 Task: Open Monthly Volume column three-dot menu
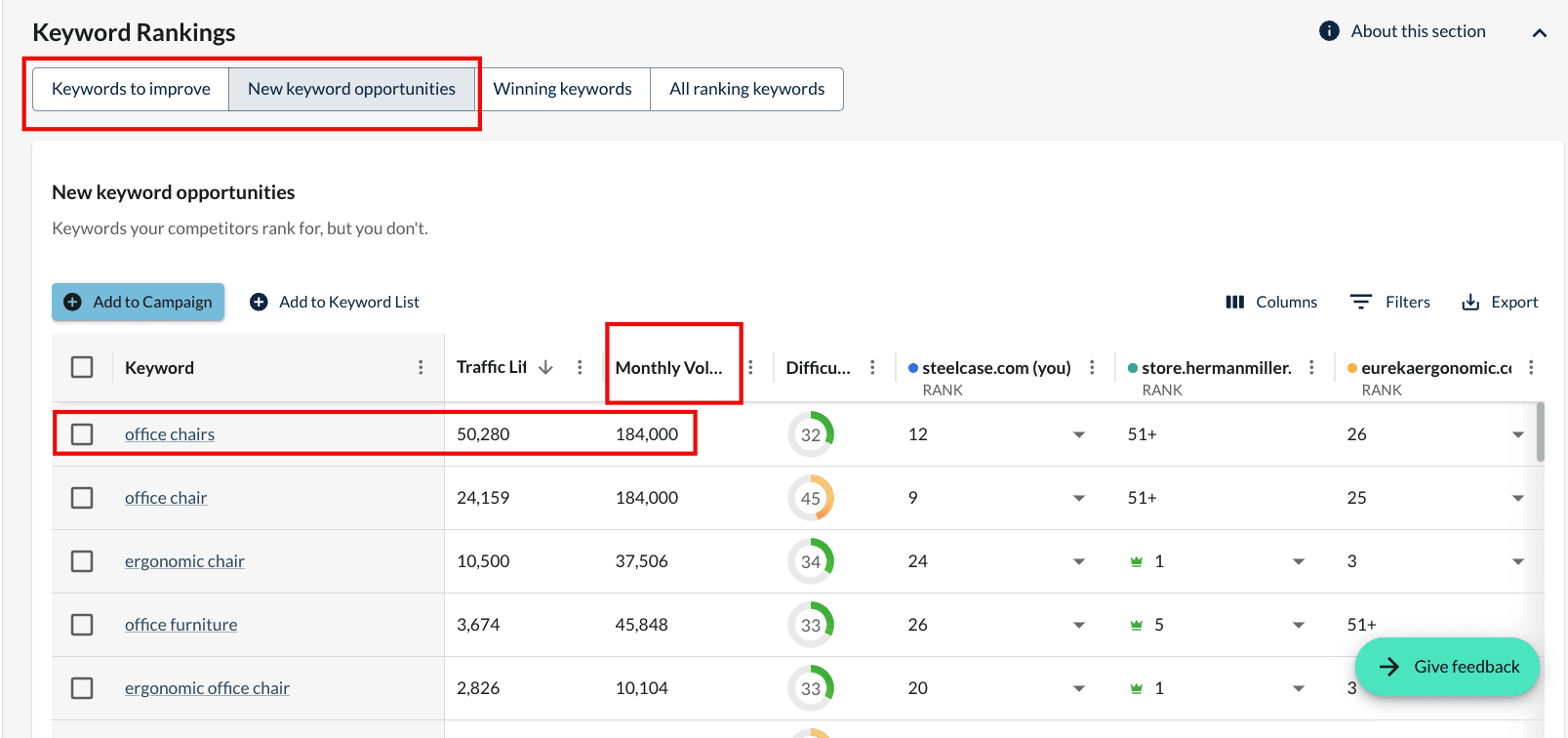(x=750, y=368)
